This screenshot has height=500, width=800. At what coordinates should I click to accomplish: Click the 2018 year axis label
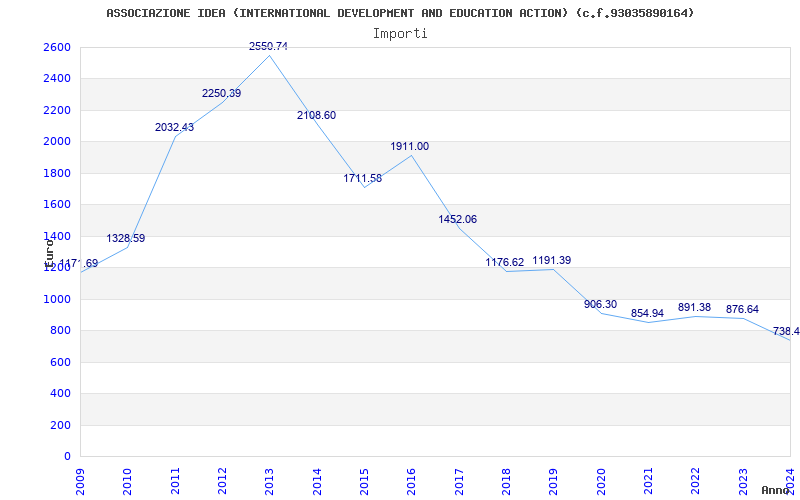coord(506,482)
